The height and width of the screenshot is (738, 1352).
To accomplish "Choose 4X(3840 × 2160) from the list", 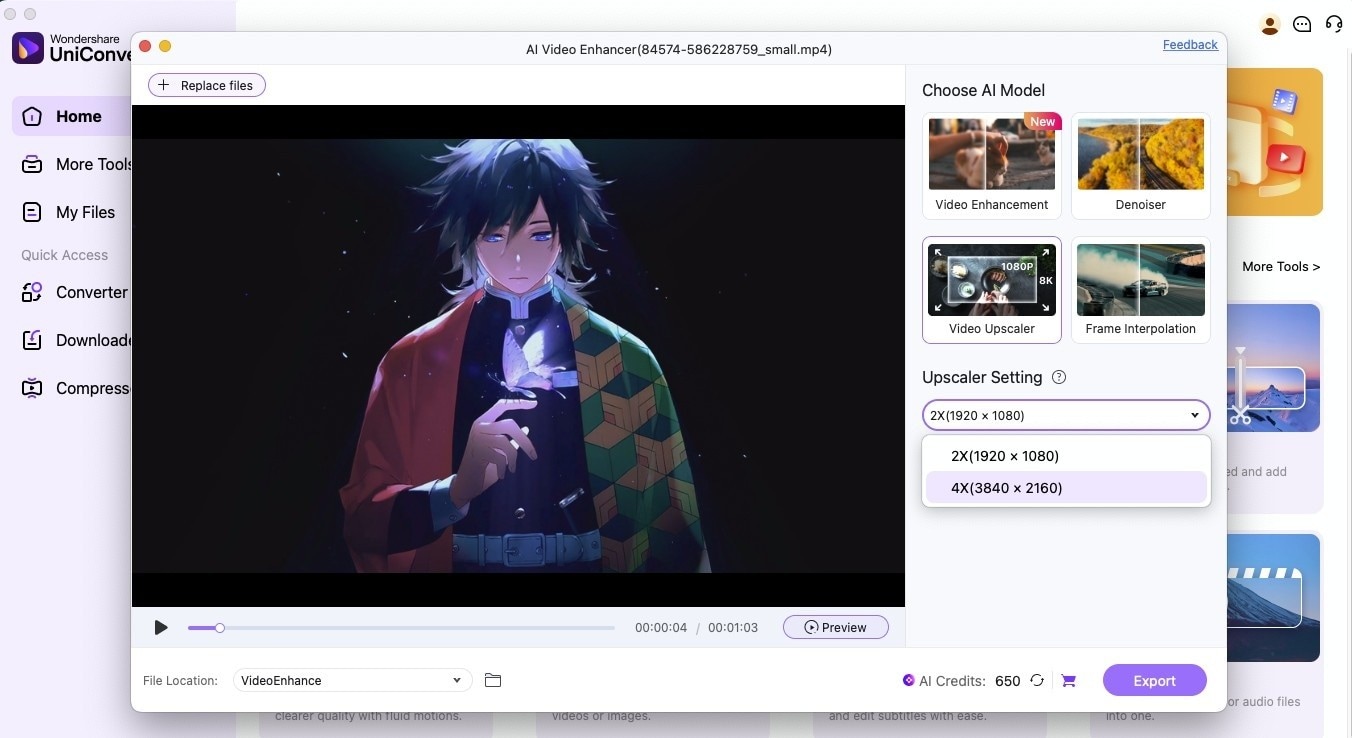I will click(x=1066, y=488).
